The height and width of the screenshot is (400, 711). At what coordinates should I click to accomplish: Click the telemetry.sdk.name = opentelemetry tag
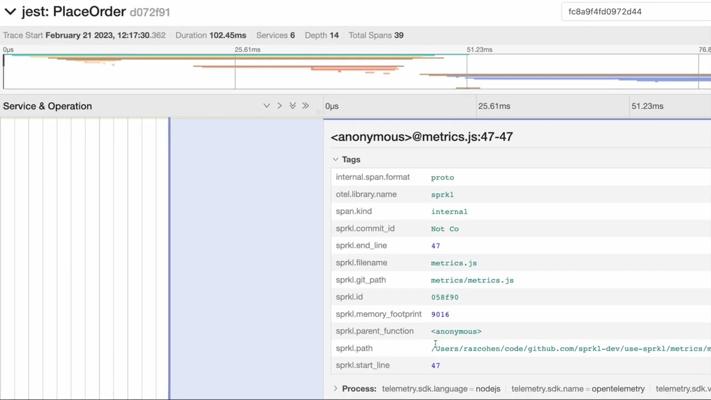(578, 389)
